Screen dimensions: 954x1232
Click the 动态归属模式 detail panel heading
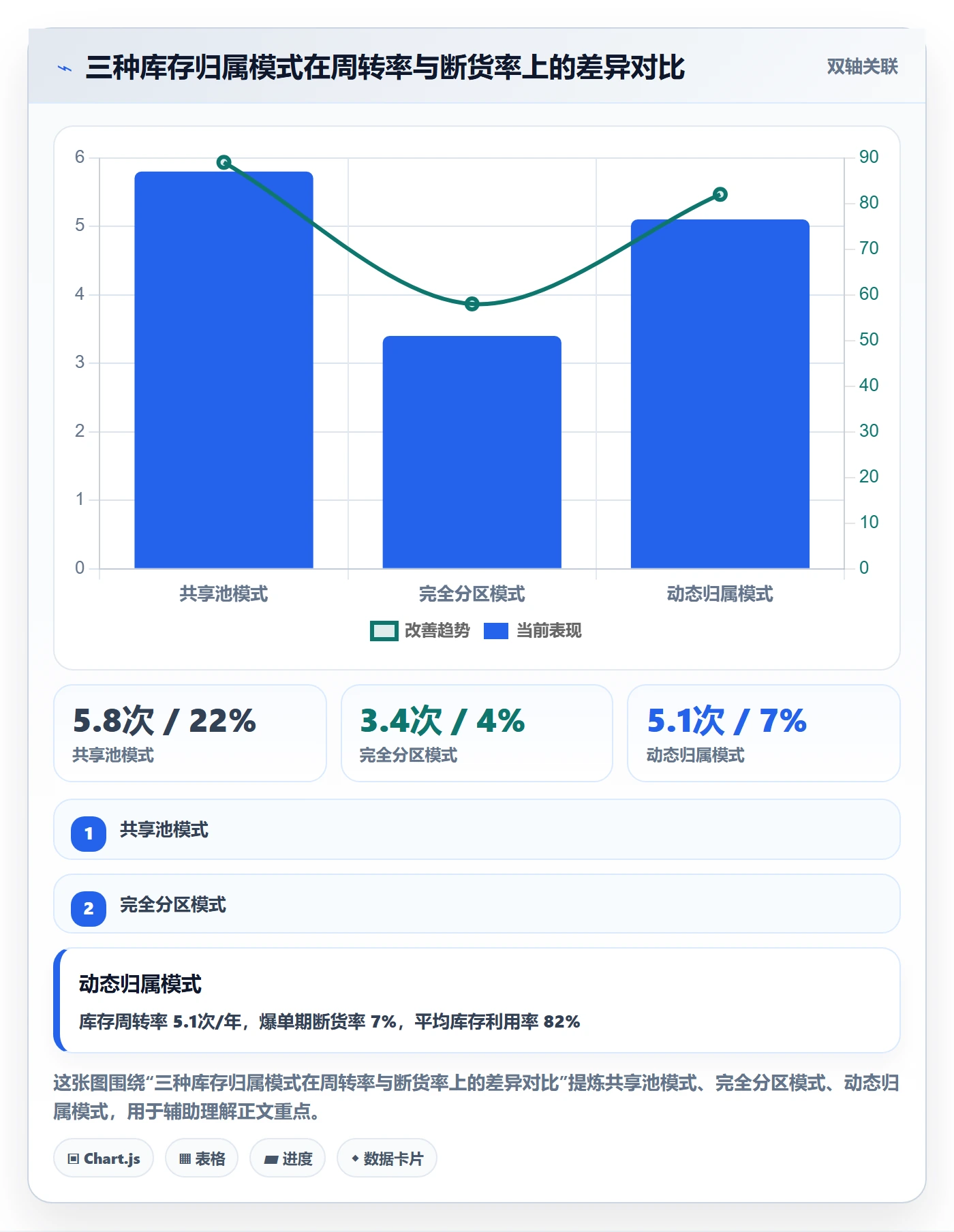[x=140, y=984]
